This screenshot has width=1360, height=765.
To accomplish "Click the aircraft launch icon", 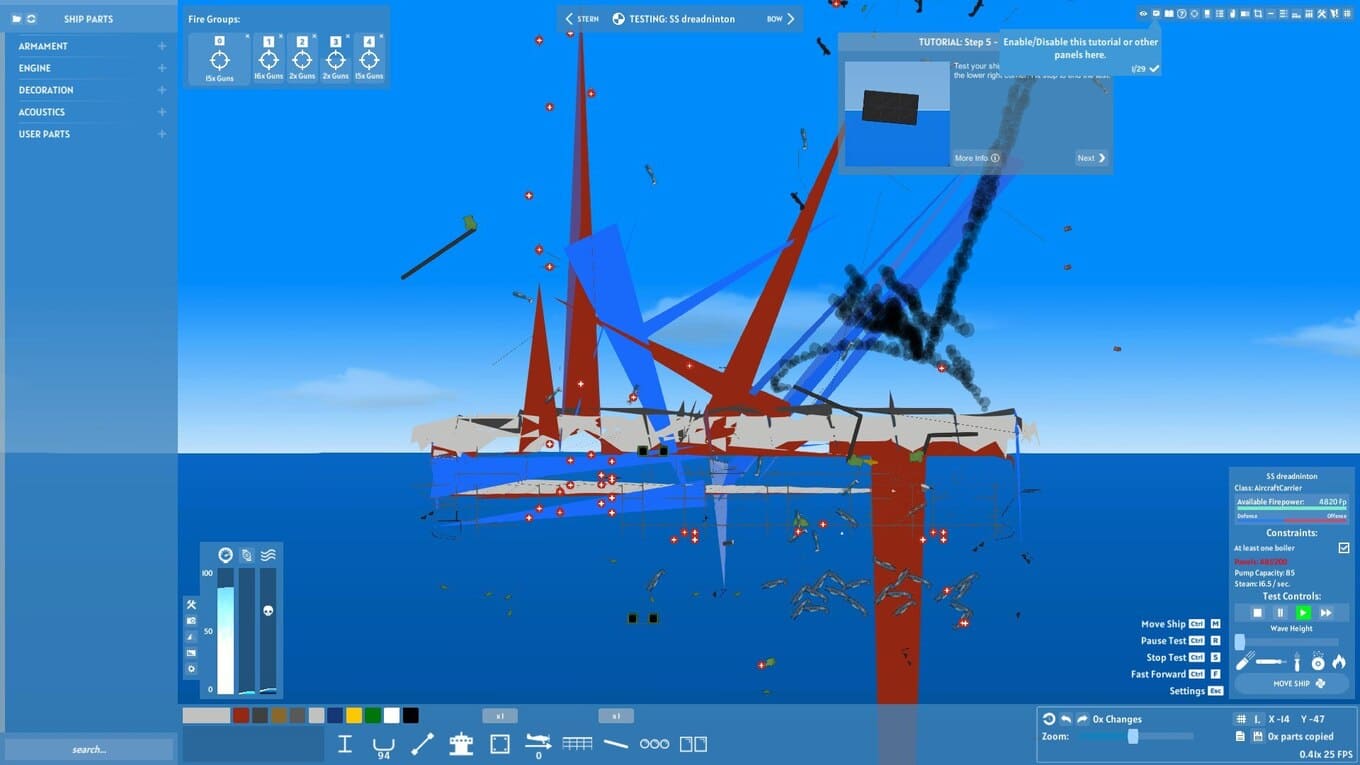I will 538,742.
